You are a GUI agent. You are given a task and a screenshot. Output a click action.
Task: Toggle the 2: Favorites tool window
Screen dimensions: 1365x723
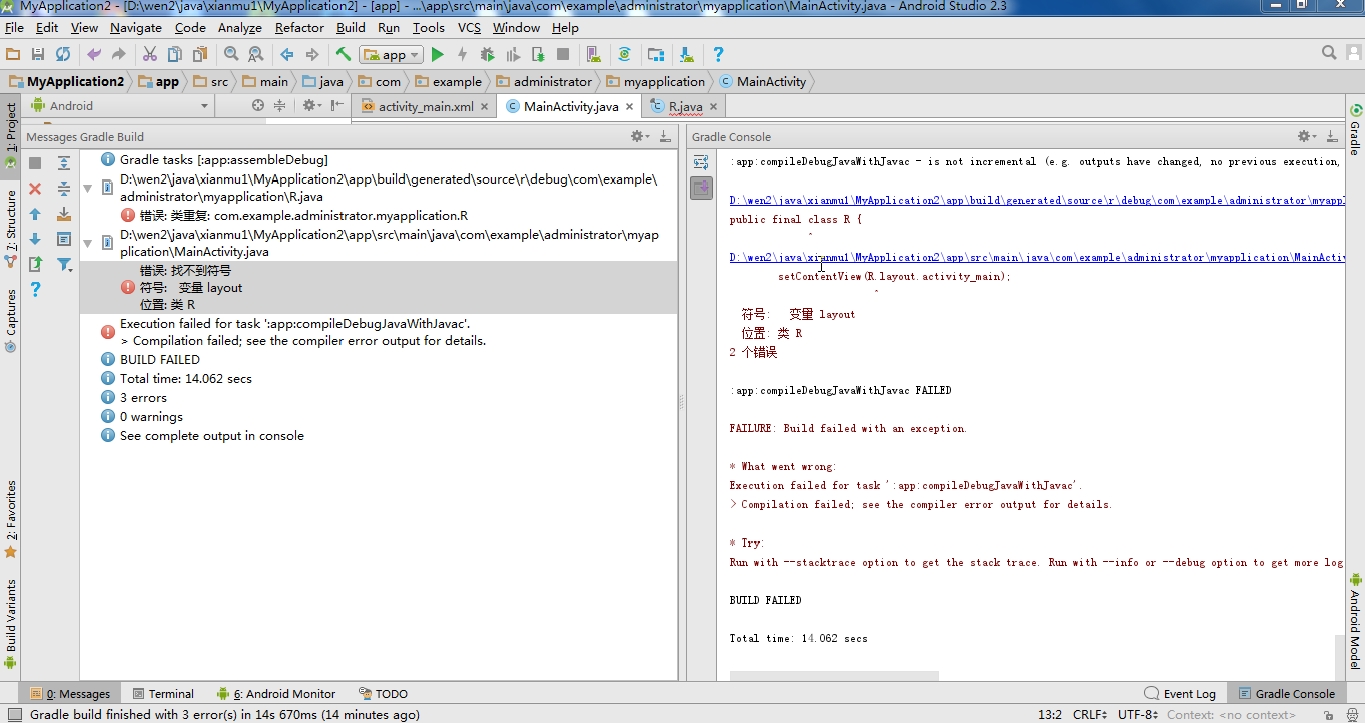pyautogui.click(x=11, y=518)
